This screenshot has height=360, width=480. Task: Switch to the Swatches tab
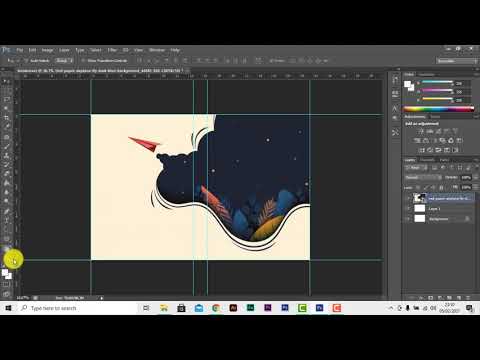[x=427, y=74]
